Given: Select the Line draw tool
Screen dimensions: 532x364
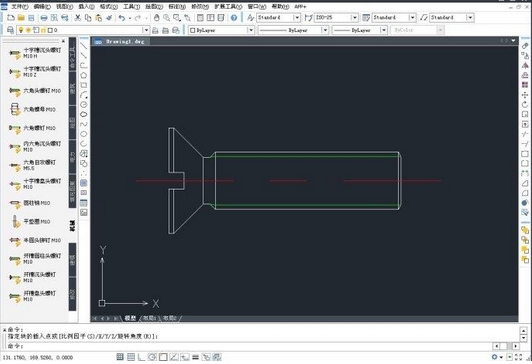Looking at the screenshot, I should tap(83, 46).
